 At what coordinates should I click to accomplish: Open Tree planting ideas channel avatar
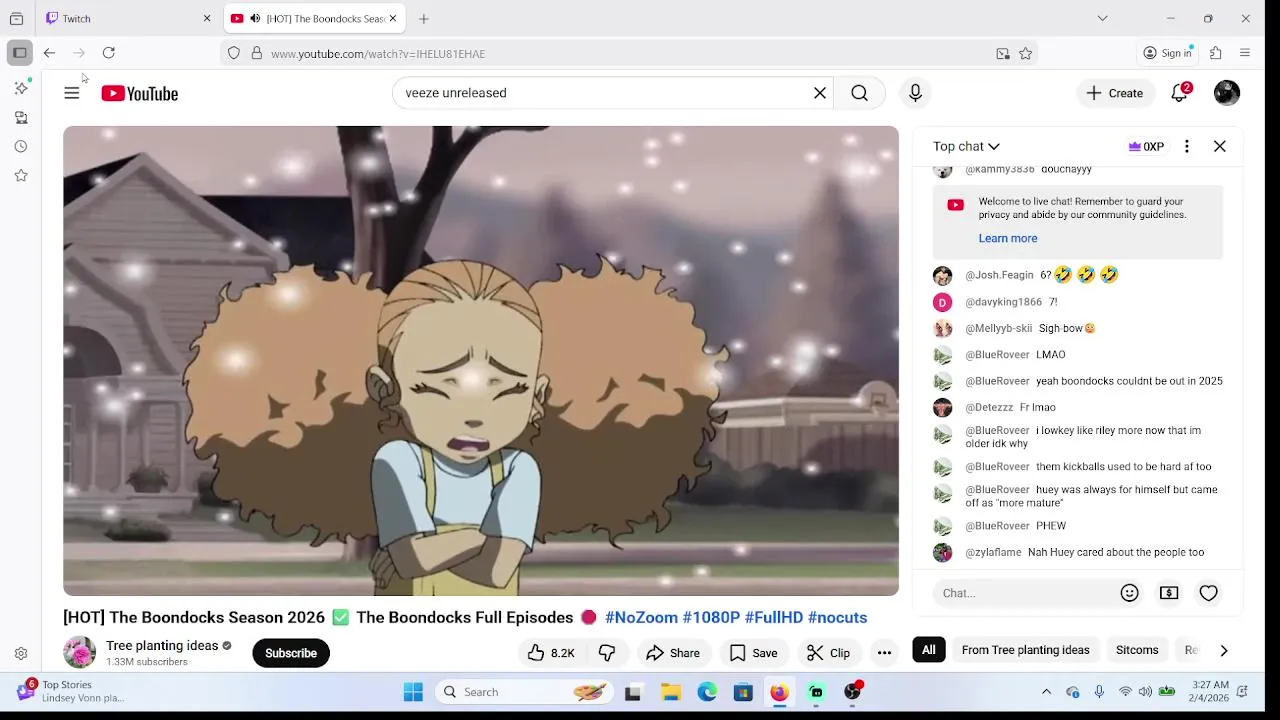click(80, 653)
